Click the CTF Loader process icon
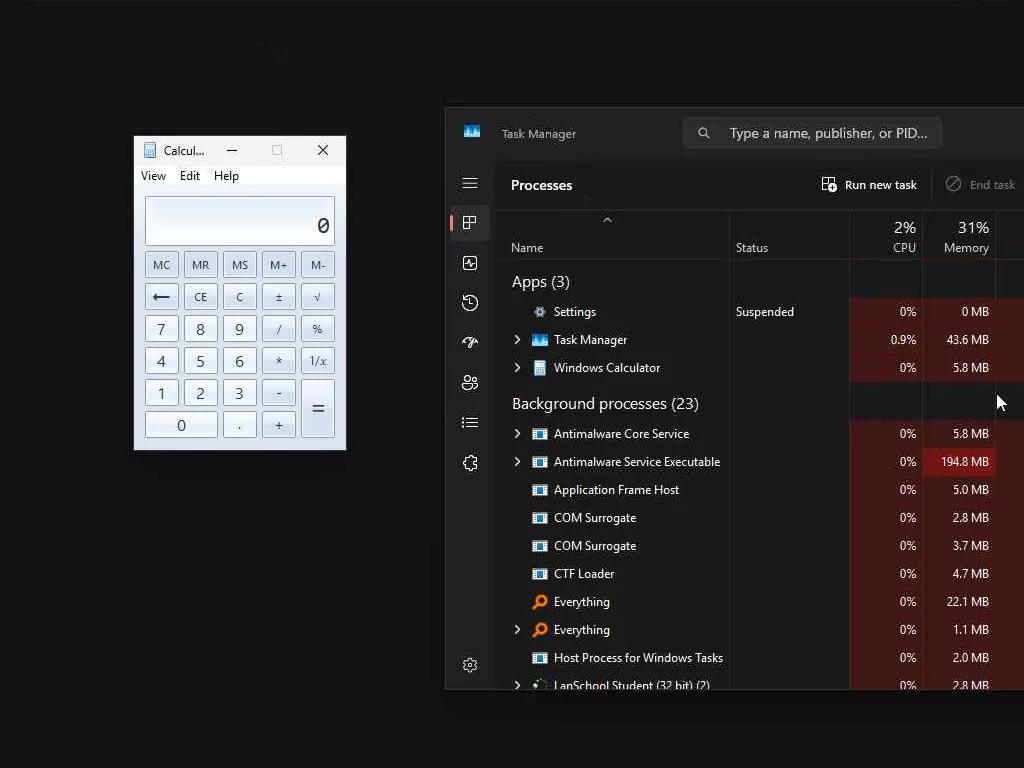The height and width of the screenshot is (768, 1024). point(539,574)
